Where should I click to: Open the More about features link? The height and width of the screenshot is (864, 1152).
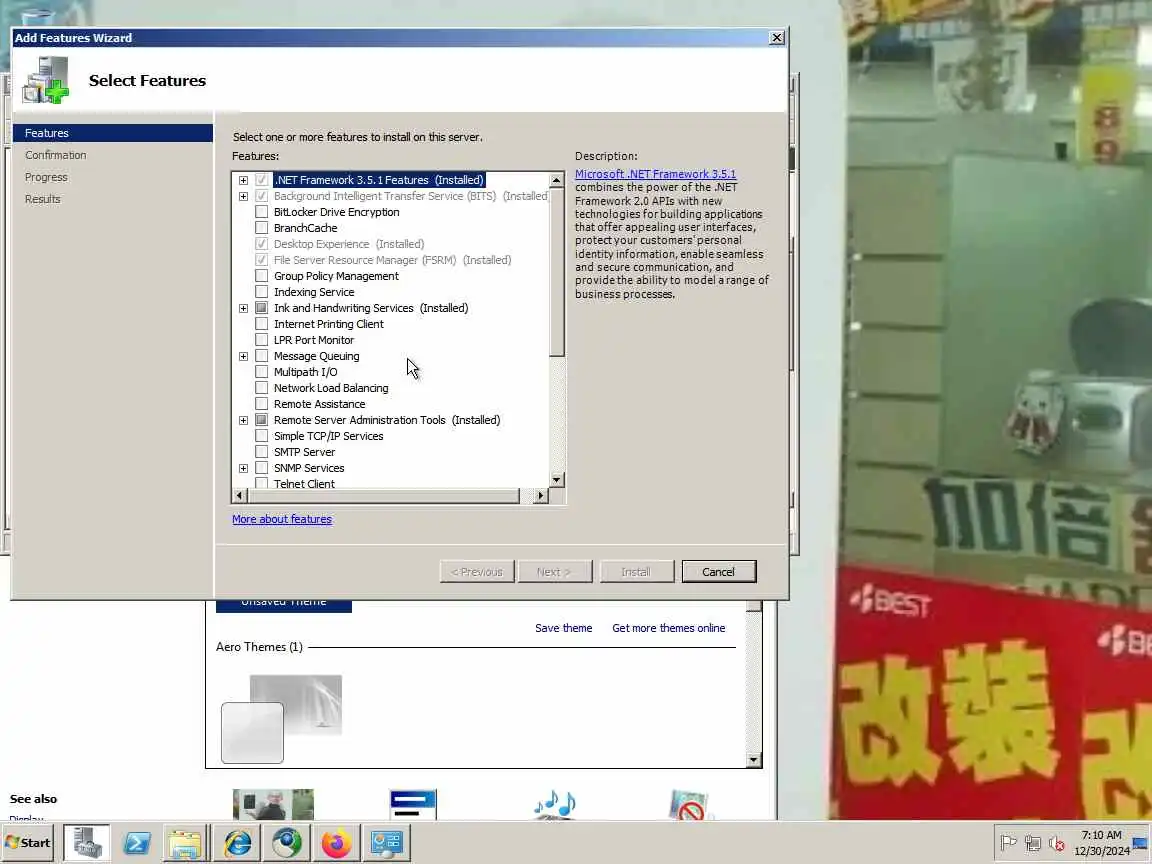(x=282, y=519)
